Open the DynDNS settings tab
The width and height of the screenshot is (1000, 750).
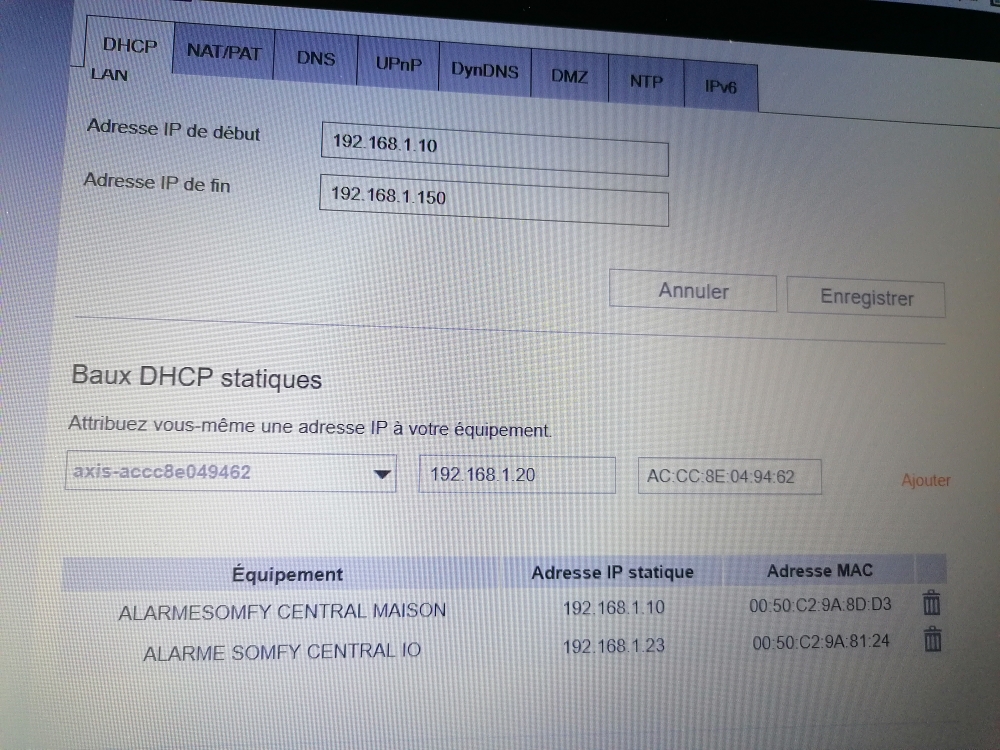point(484,70)
